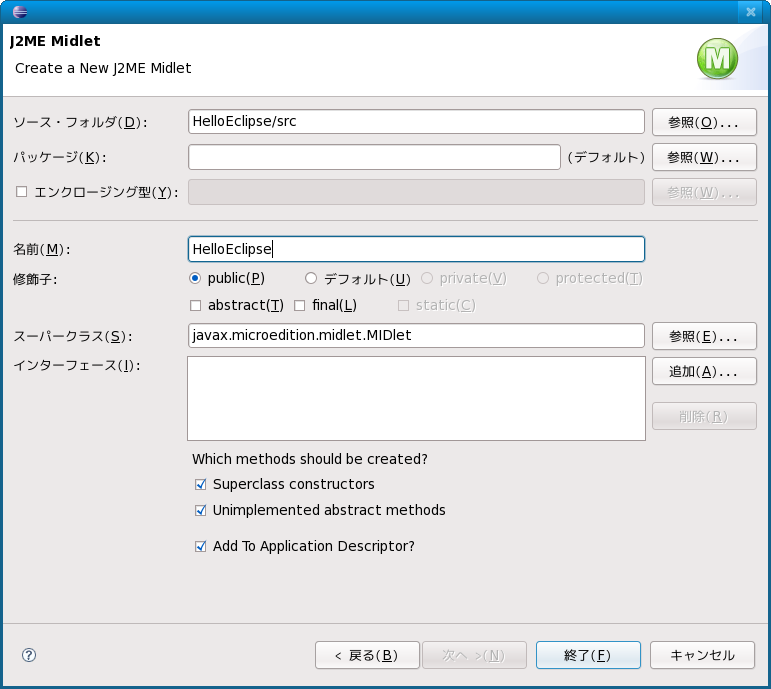Viewport: 771px width, 689px height.
Task: Click the キャンセル button
Action: [x=702, y=655]
